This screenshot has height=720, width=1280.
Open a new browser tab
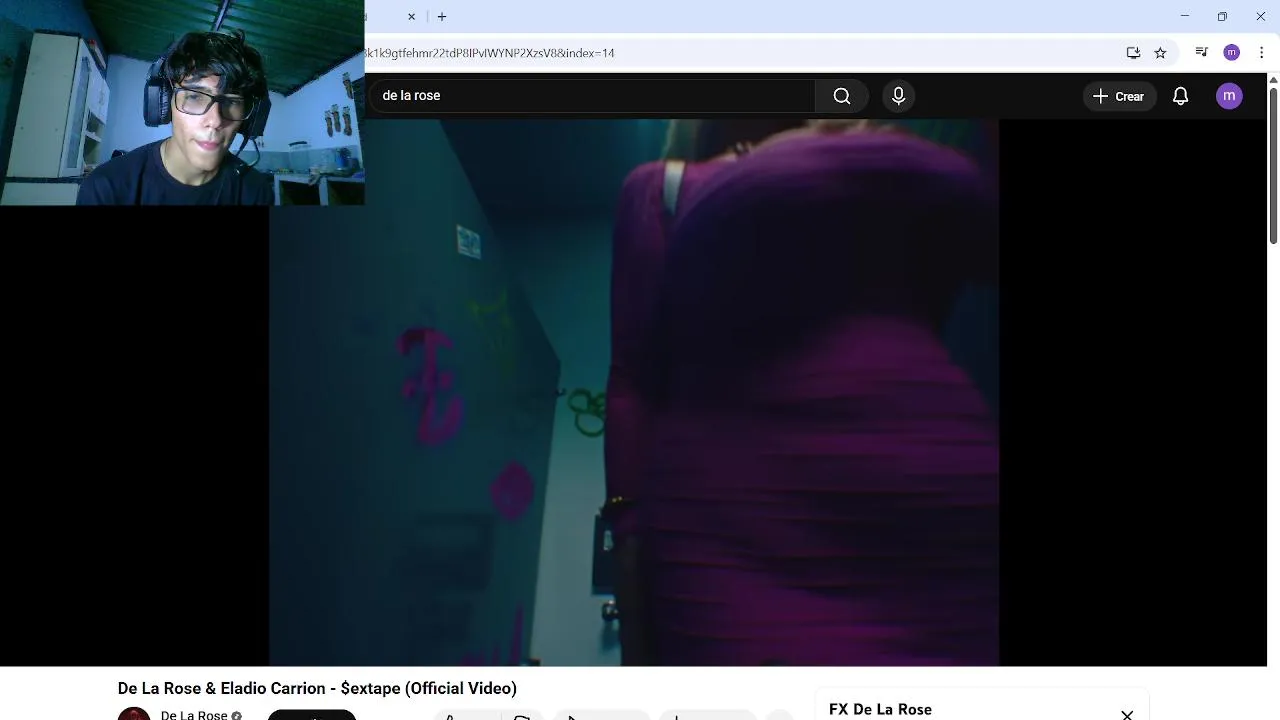442,17
